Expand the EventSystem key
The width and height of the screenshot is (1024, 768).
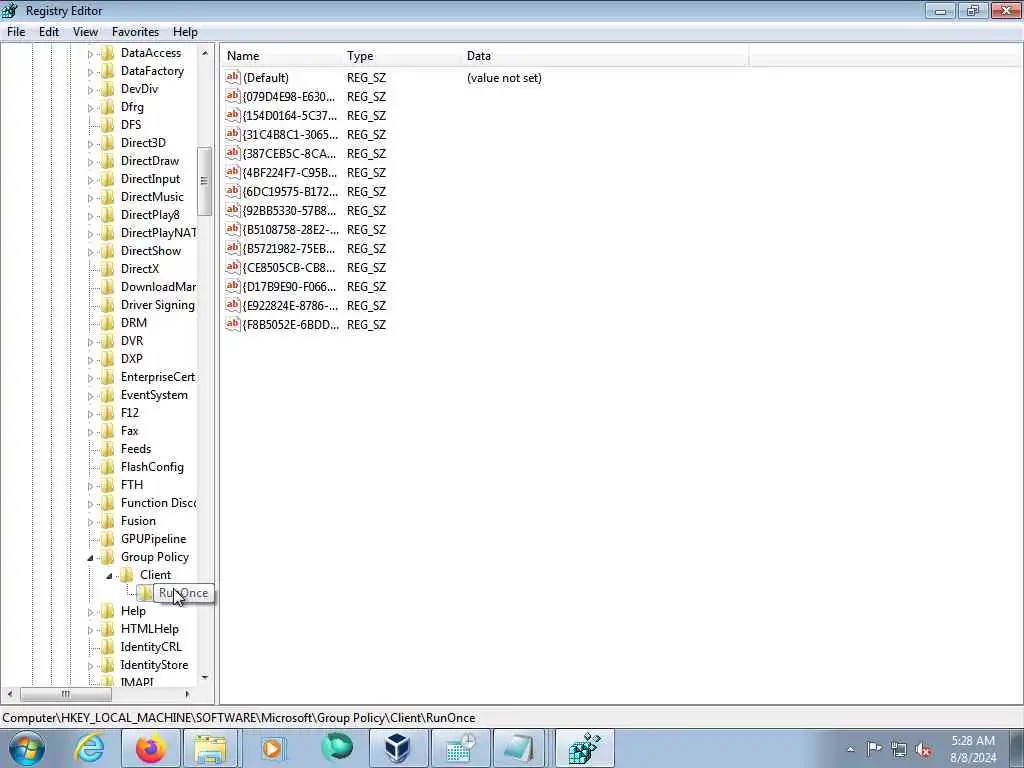click(90, 395)
